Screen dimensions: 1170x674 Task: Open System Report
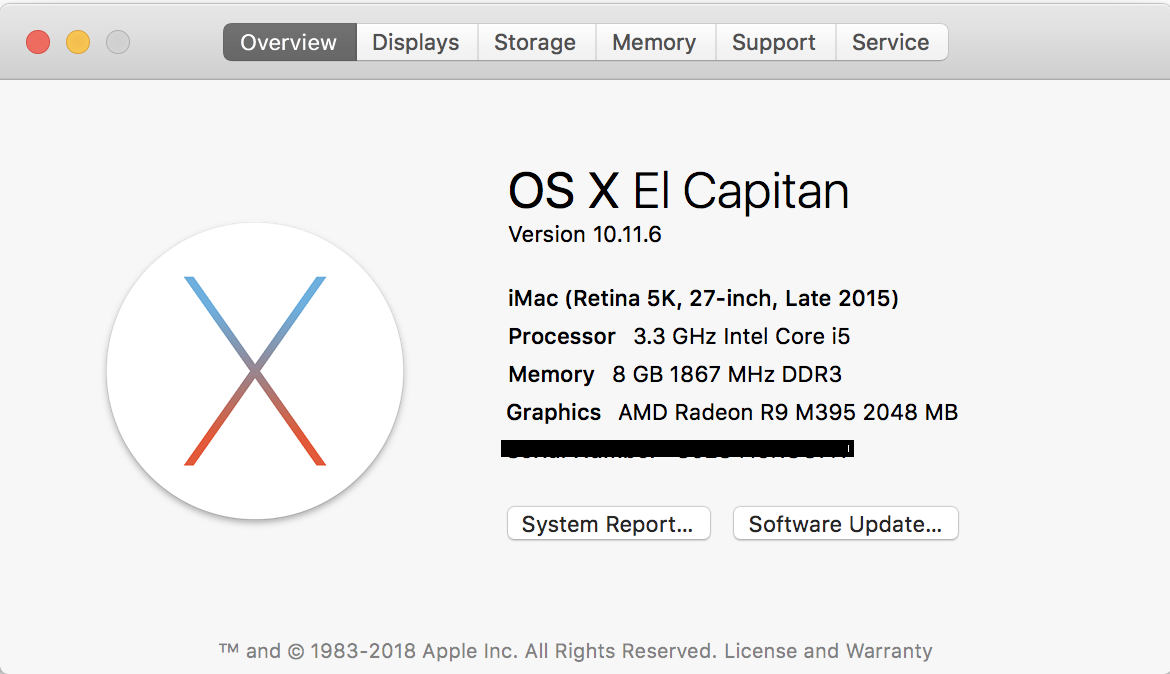(608, 524)
